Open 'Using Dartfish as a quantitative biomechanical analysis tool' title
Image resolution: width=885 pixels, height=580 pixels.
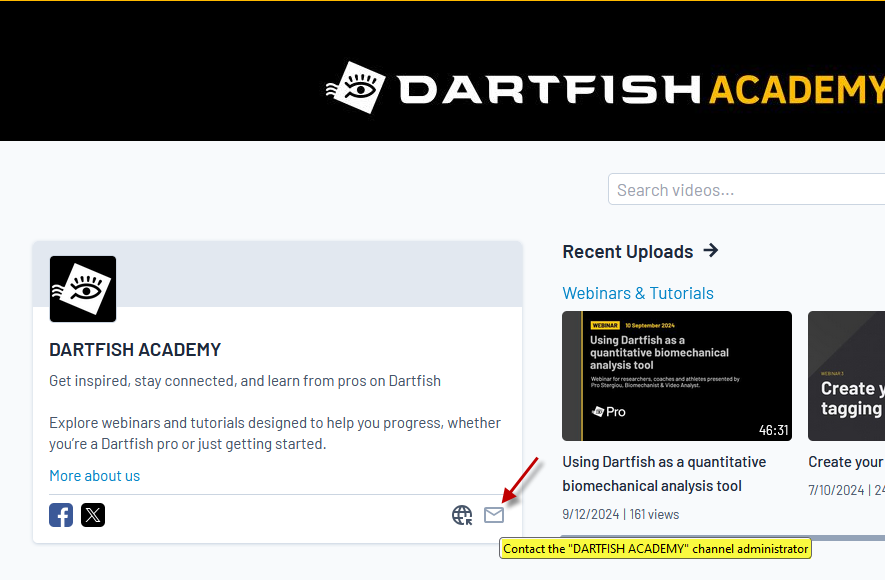(664, 474)
